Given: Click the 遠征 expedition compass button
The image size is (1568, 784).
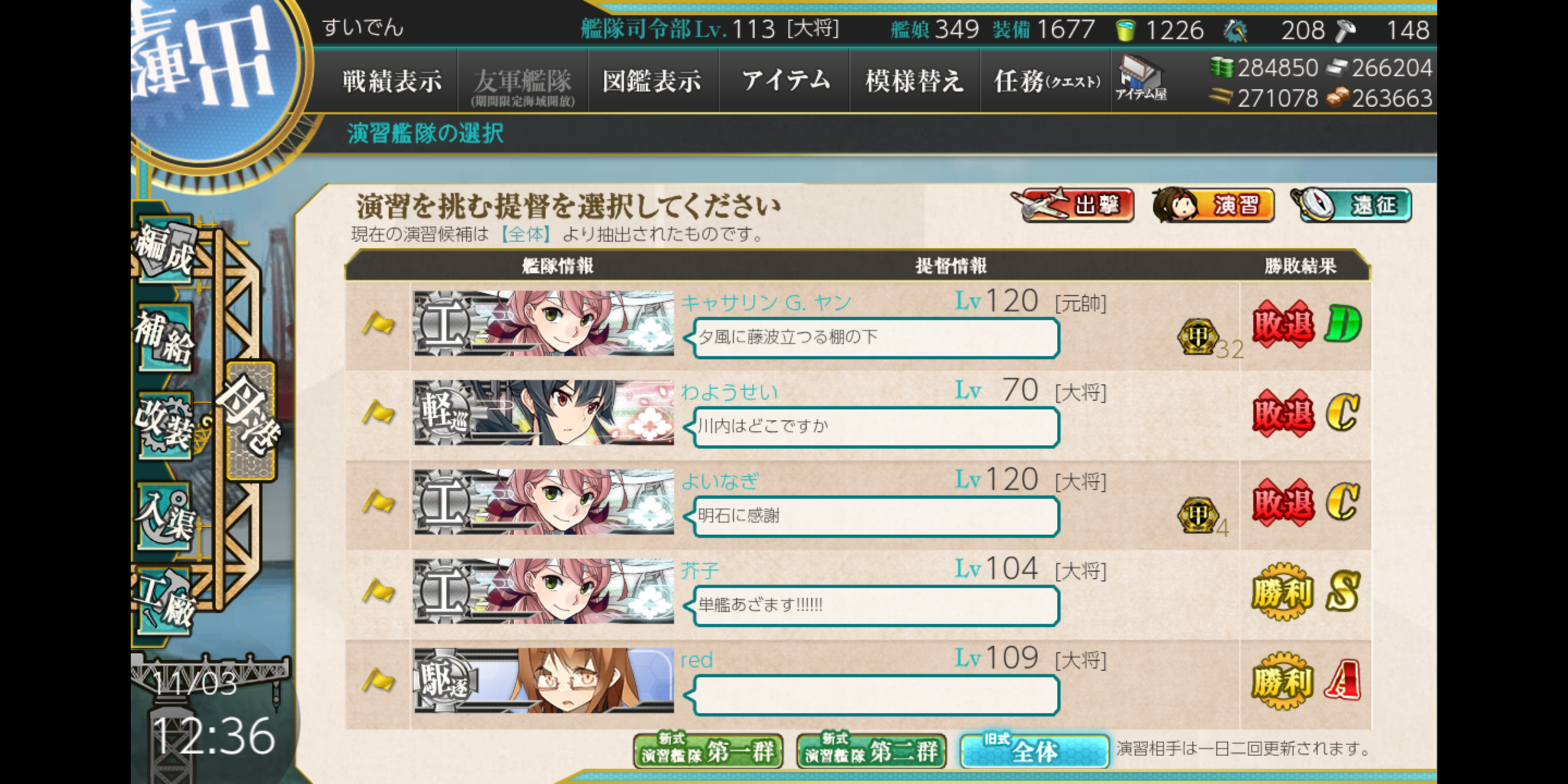Looking at the screenshot, I should click(1351, 205).
